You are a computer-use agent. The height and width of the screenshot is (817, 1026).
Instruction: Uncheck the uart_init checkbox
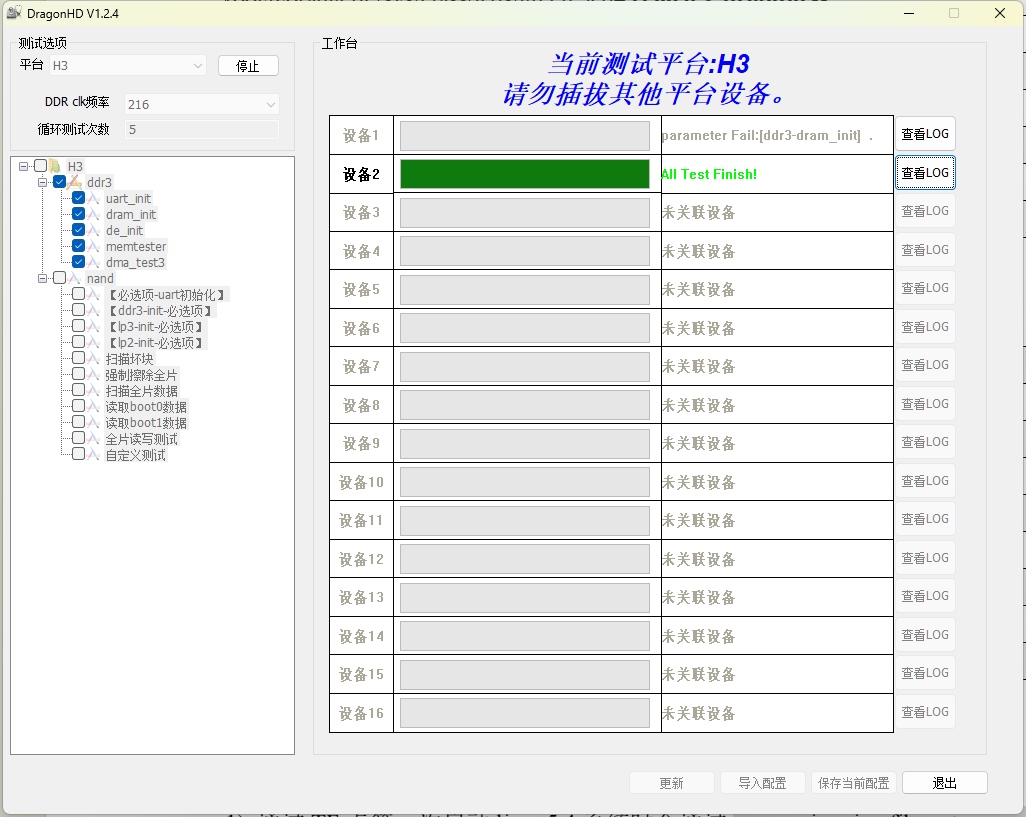[x=79, y=198]
